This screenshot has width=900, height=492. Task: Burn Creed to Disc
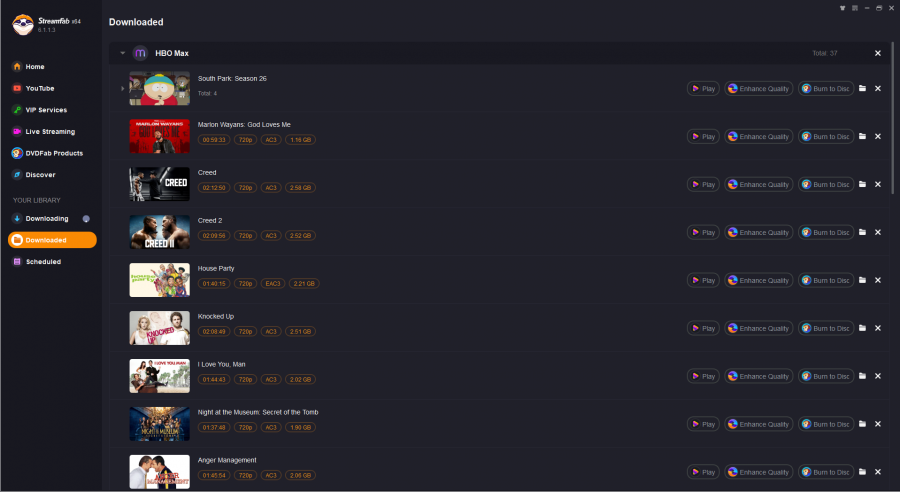click(826, 184)
